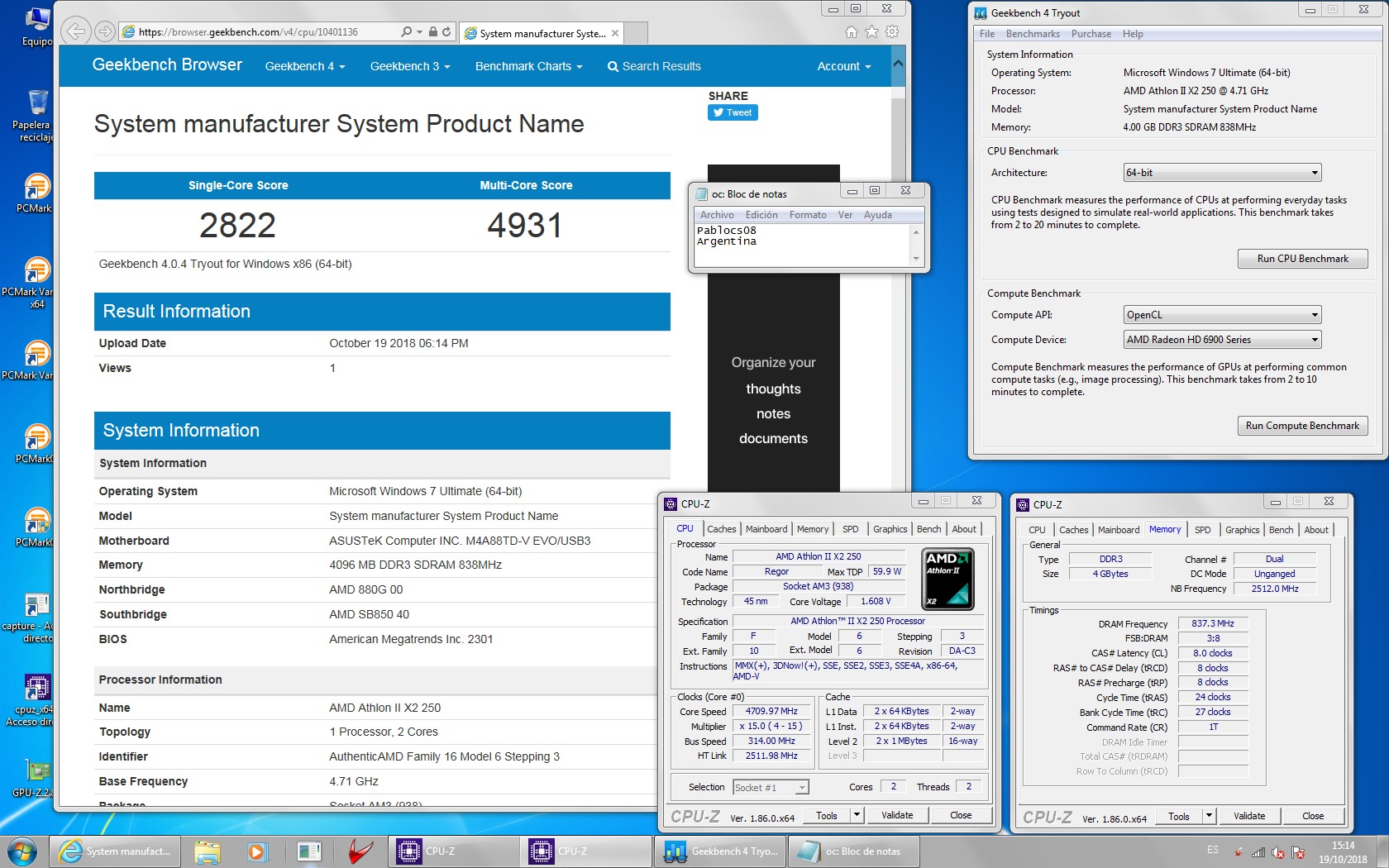Open the Compute Device Radeon combo box
The height and width of the screenshot is (868, 1389).
1222,340
